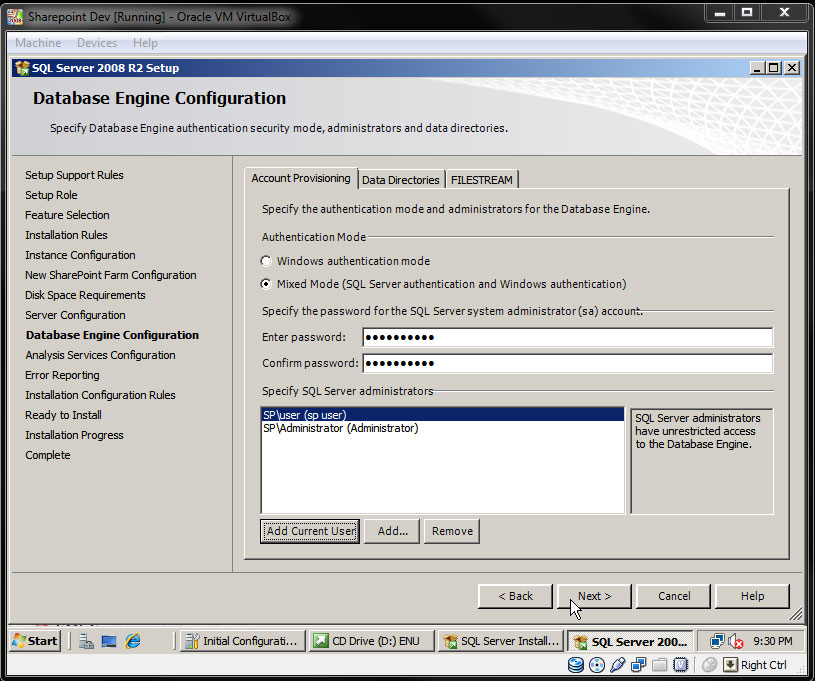Click Error Reporting step
The width and height of the screenshot is (815, 681).
(62, 375)
